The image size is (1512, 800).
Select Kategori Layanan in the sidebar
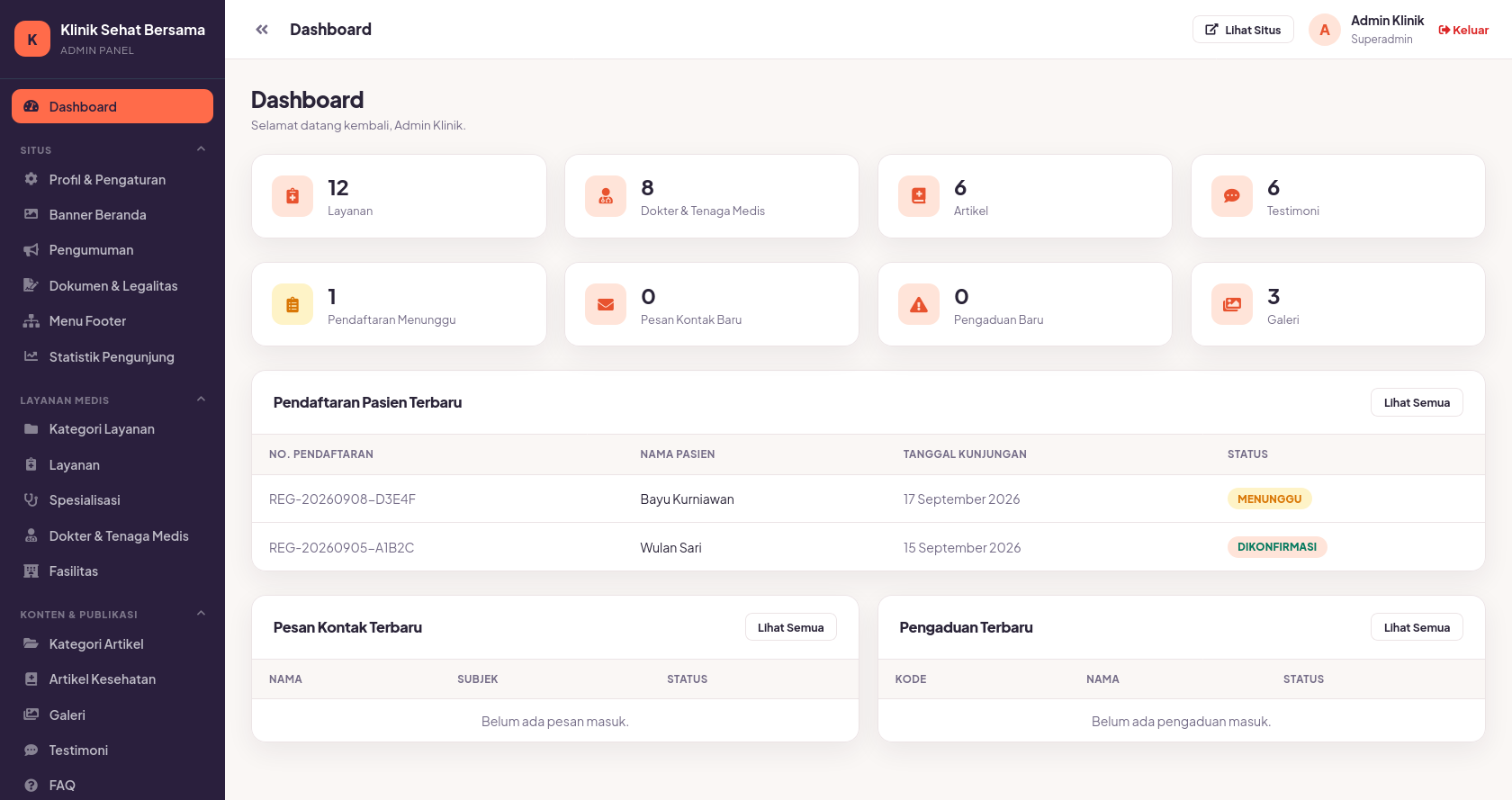(112, 429)
